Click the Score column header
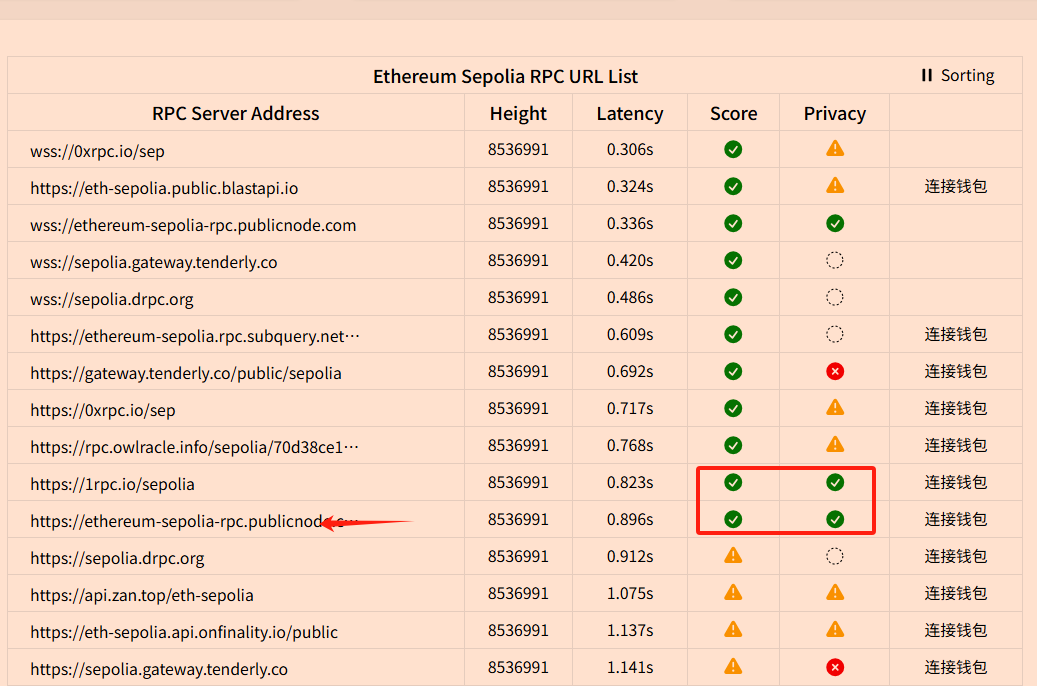 point(733,113)
